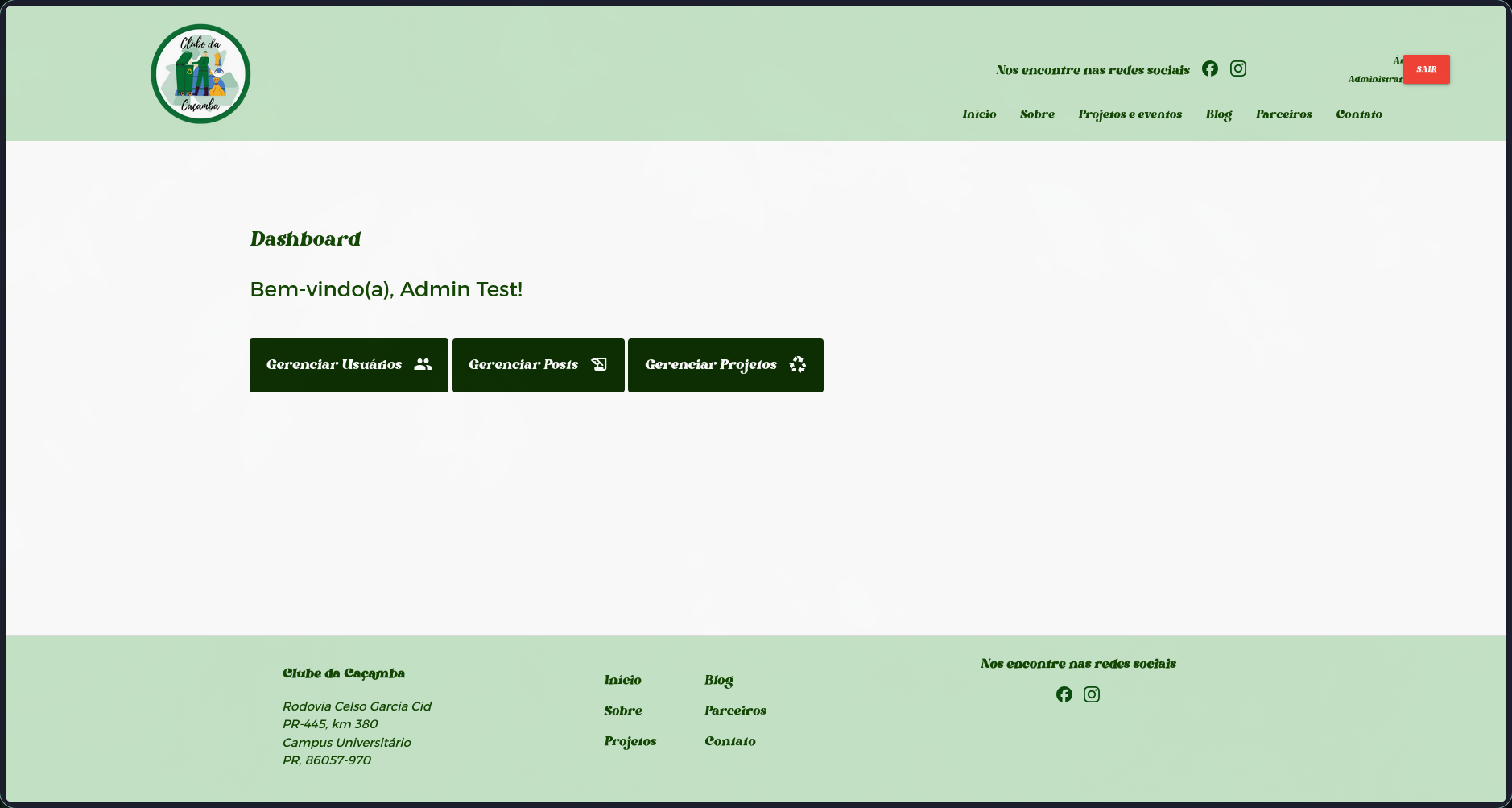Open Facebook from the footer social icons

tap(1064, 694)
